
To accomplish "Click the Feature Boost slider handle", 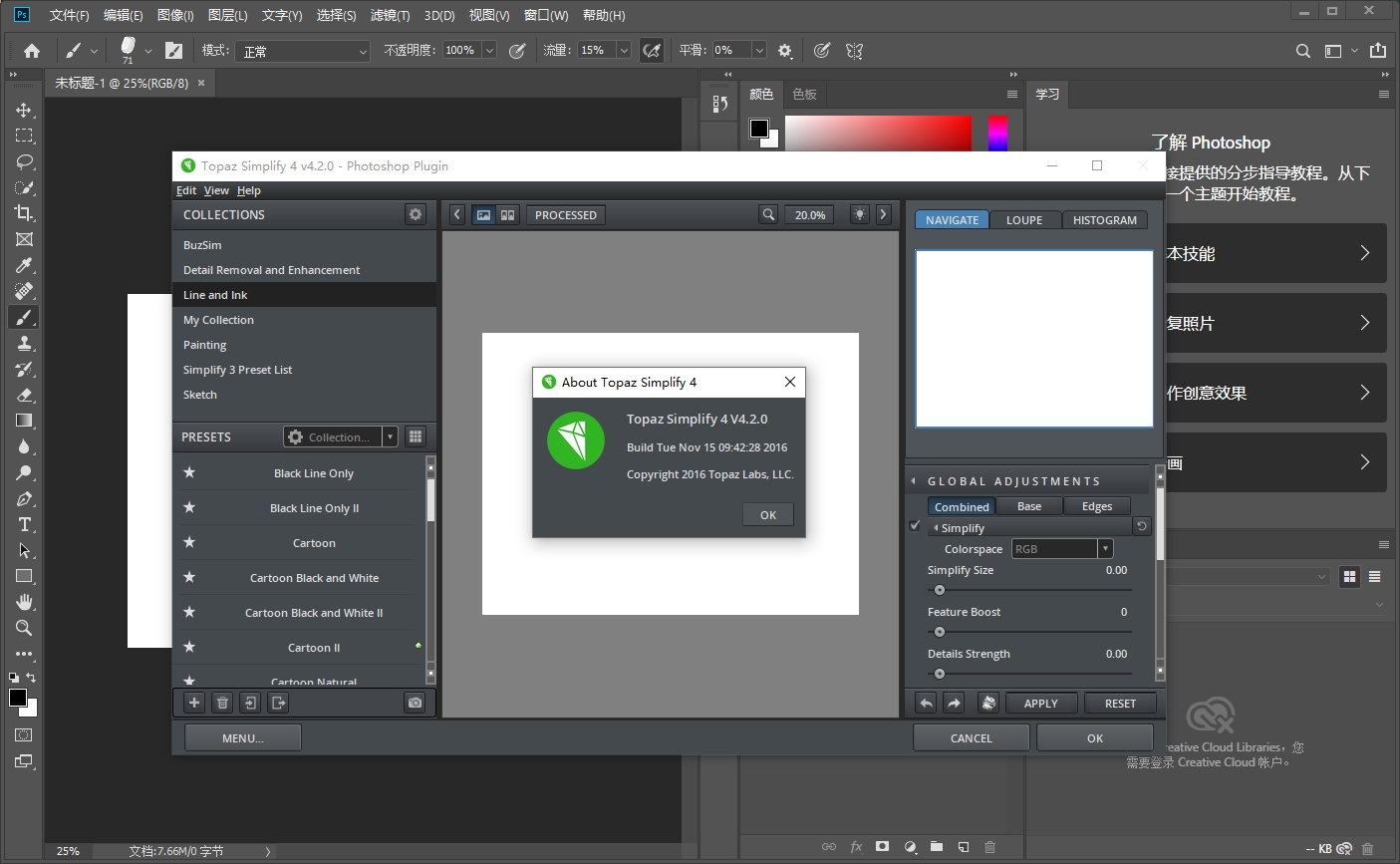I will pos(939,632).
